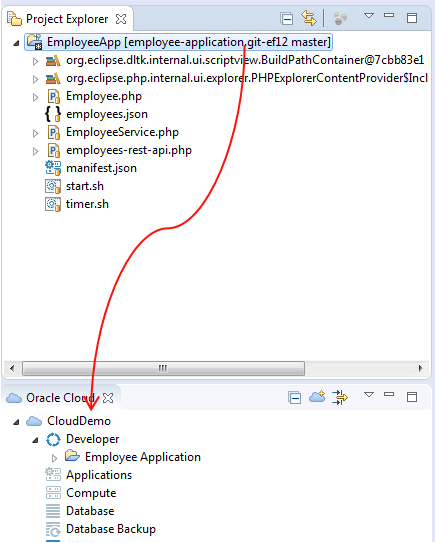Toggle Link with Editor in Project Explorer
435x543 pixels.
[x=309, y=18]
